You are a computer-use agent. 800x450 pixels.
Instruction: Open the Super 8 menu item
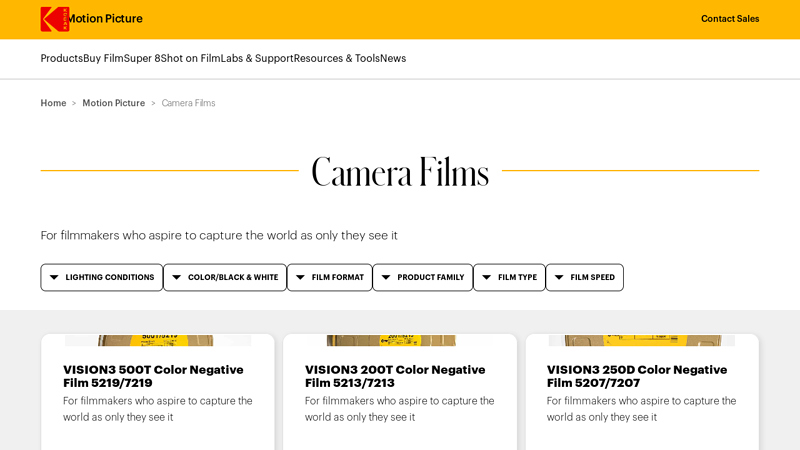(x=142, y=58)
